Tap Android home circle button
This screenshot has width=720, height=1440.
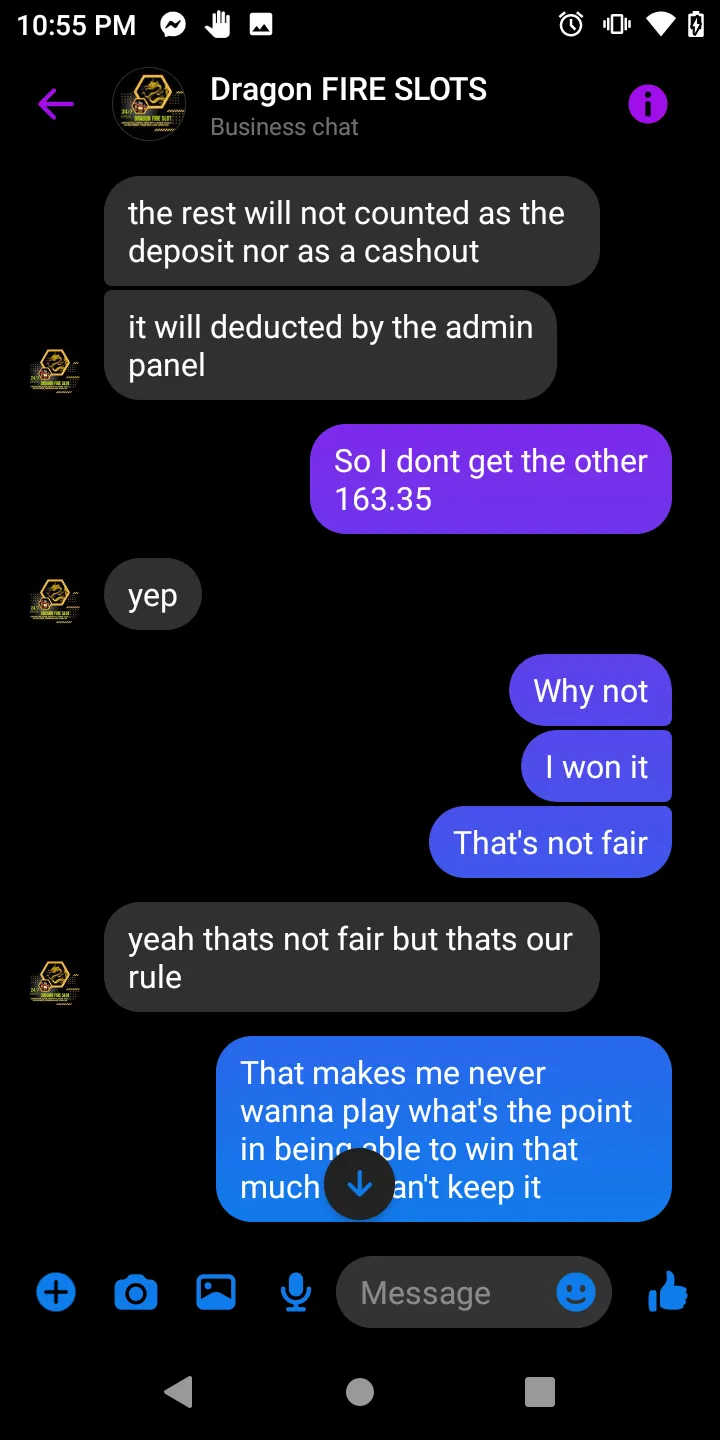tap(360, 1391)
